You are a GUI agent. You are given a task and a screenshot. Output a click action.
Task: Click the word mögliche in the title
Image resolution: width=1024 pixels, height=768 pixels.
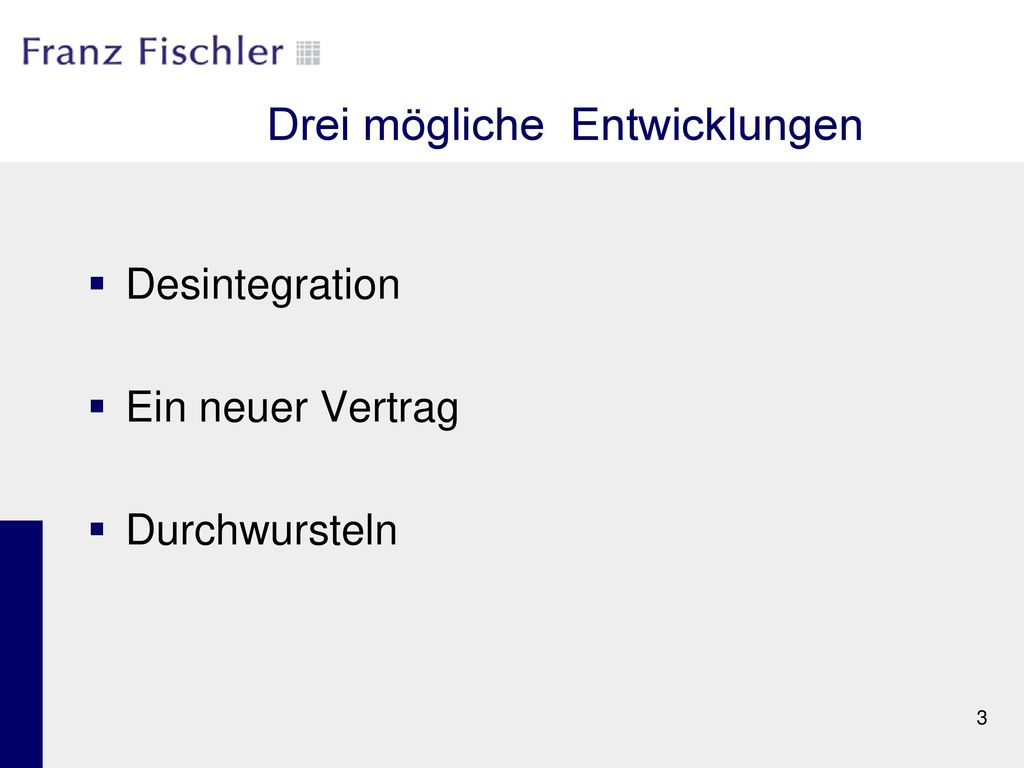(453, 127)
